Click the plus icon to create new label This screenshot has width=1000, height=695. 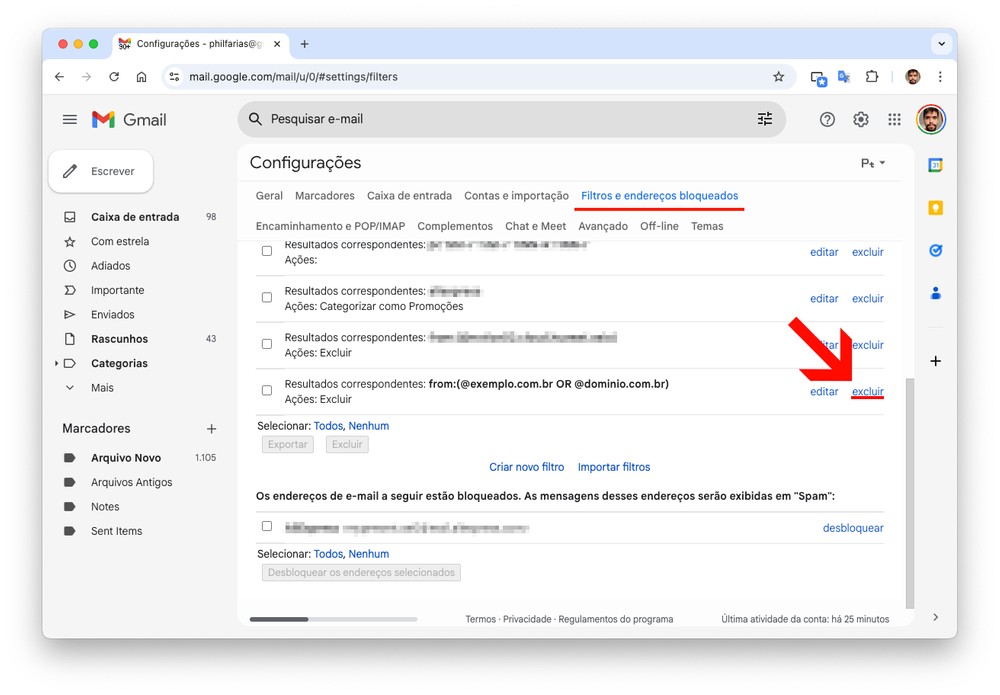point(211,428)
